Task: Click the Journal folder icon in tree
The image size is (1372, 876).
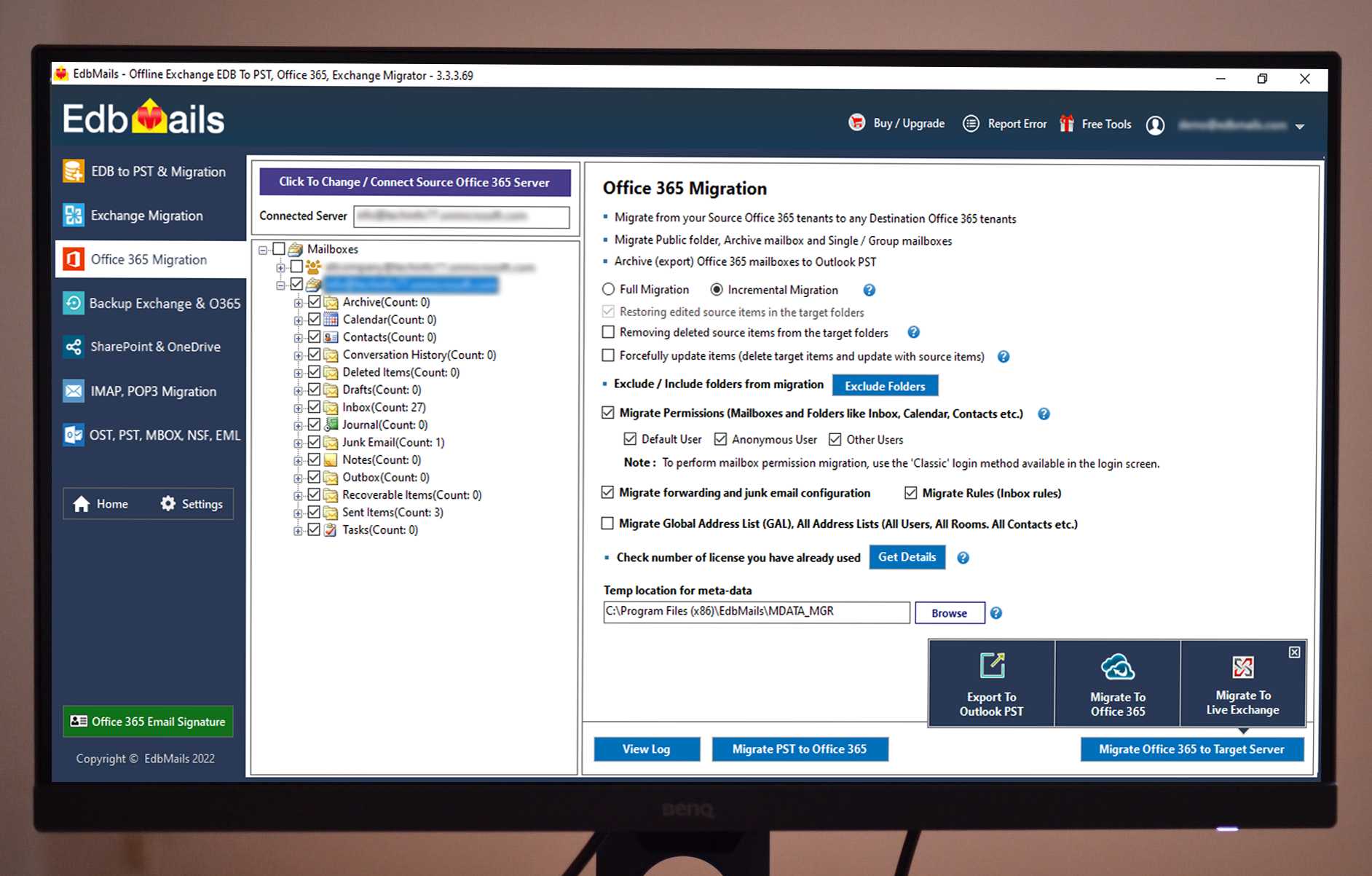Action: click(331, 425)
